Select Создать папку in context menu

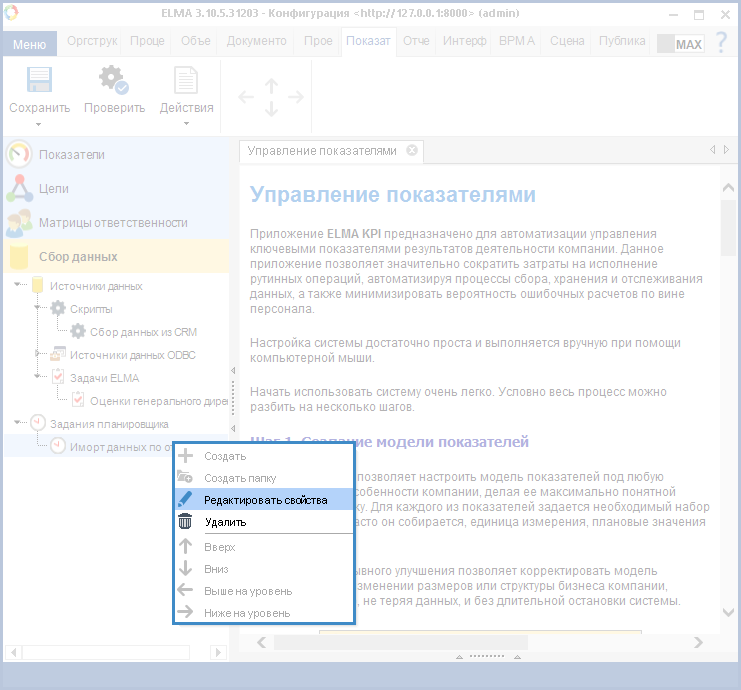pos(240,478)
